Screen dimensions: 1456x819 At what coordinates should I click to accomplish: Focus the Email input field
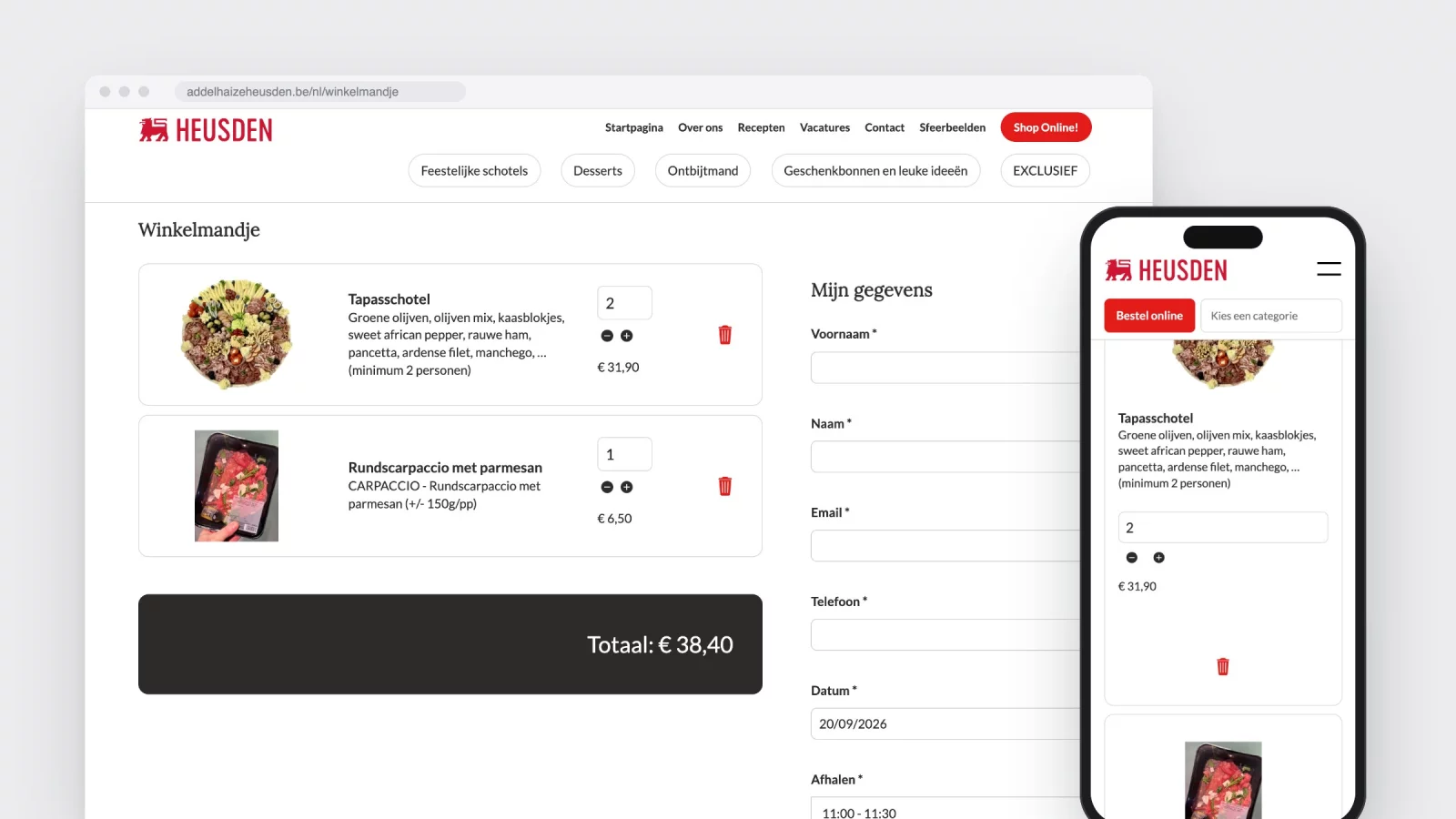tap(945, 546)
